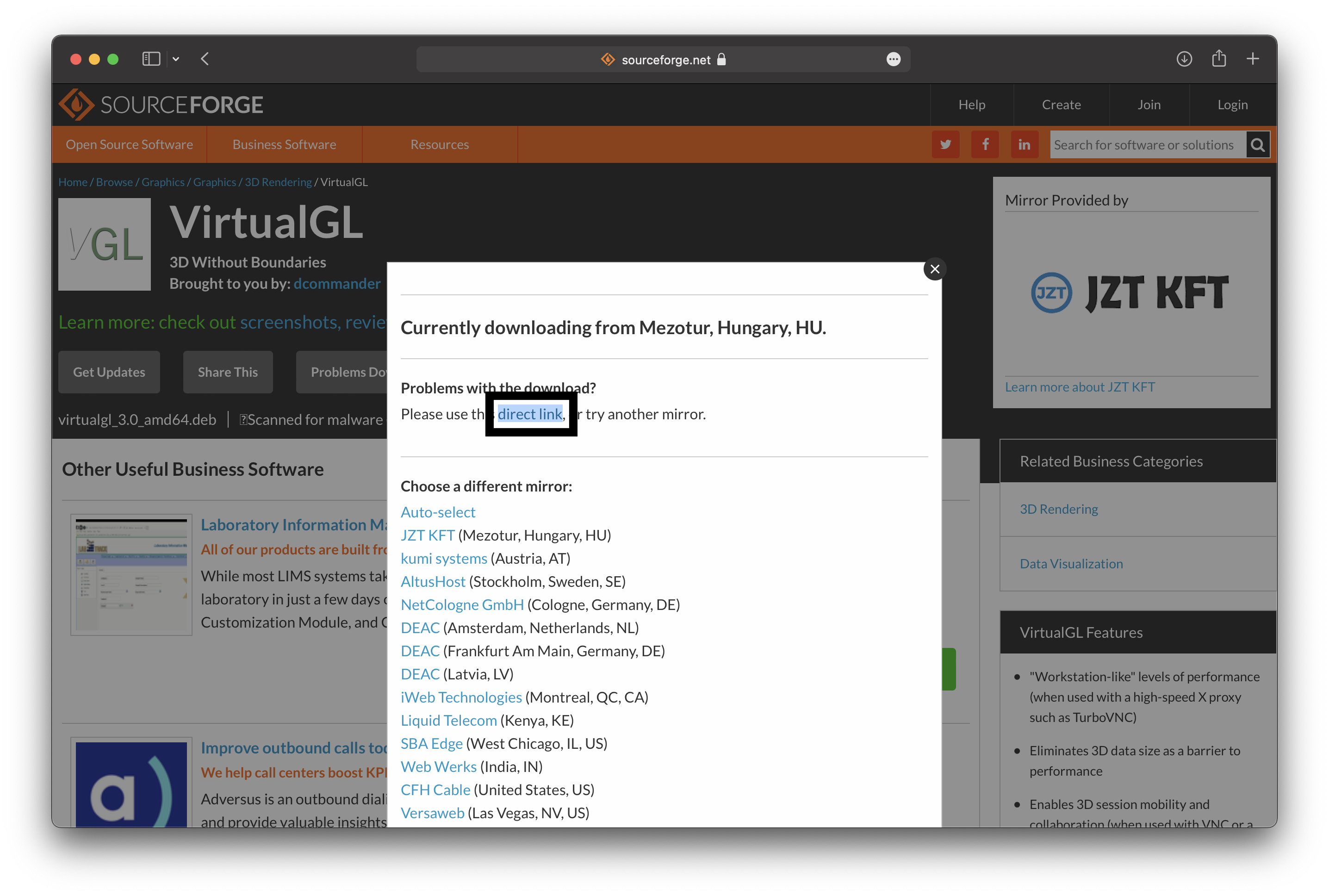The width and height of the screenshot is (1329, 896).
Task: Select the DEAC Latvia mirror
Action: coord(420,674)
